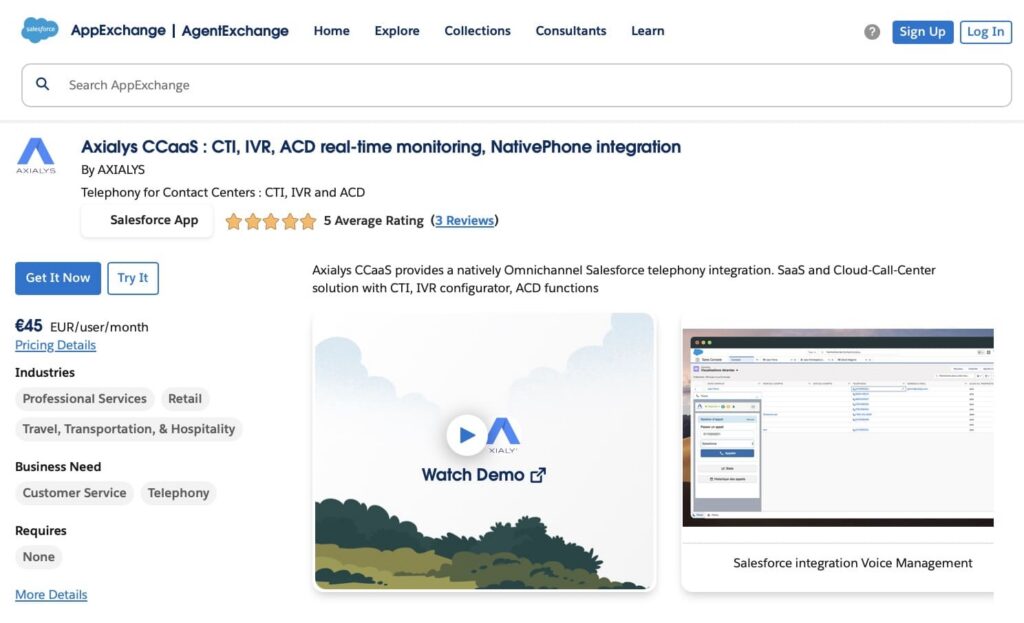This screenshot has width=1024, height=623.
Task: Open the Explore menu
Action: [x=397, y=31]
